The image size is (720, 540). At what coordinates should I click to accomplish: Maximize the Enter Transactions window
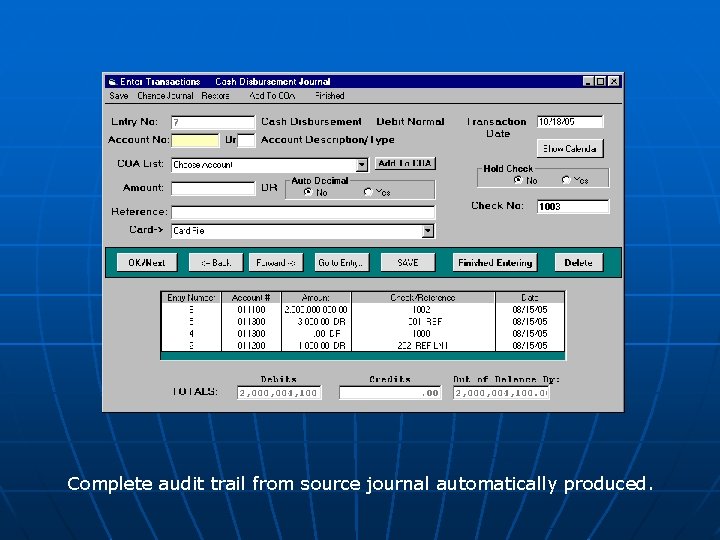(x=601, y=82)
